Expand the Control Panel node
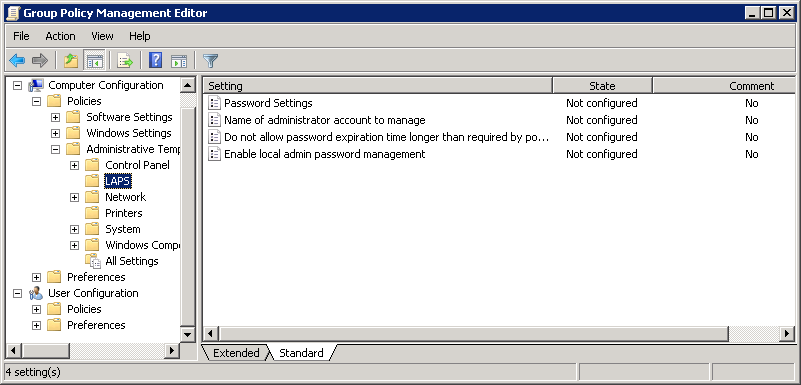The height and width of the screenshot is (385, 801). coord(74,165)
